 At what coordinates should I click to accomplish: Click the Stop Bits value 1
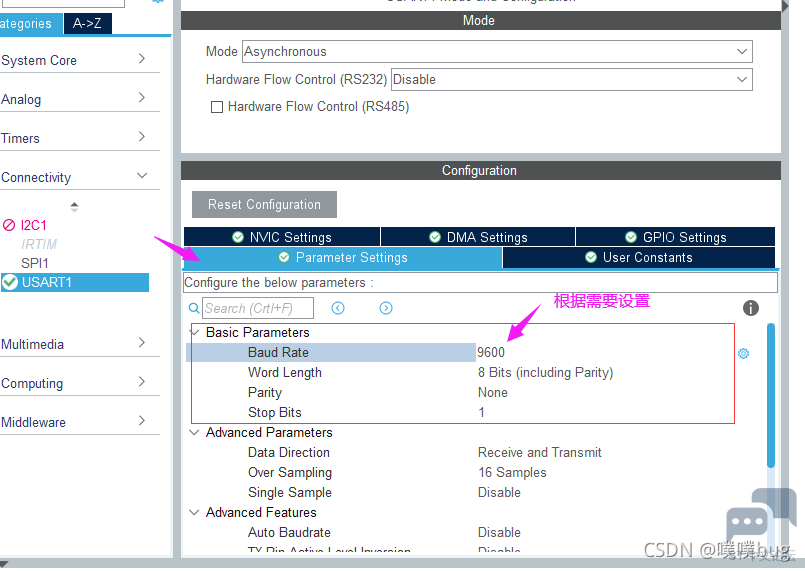(x=481, y=412)
